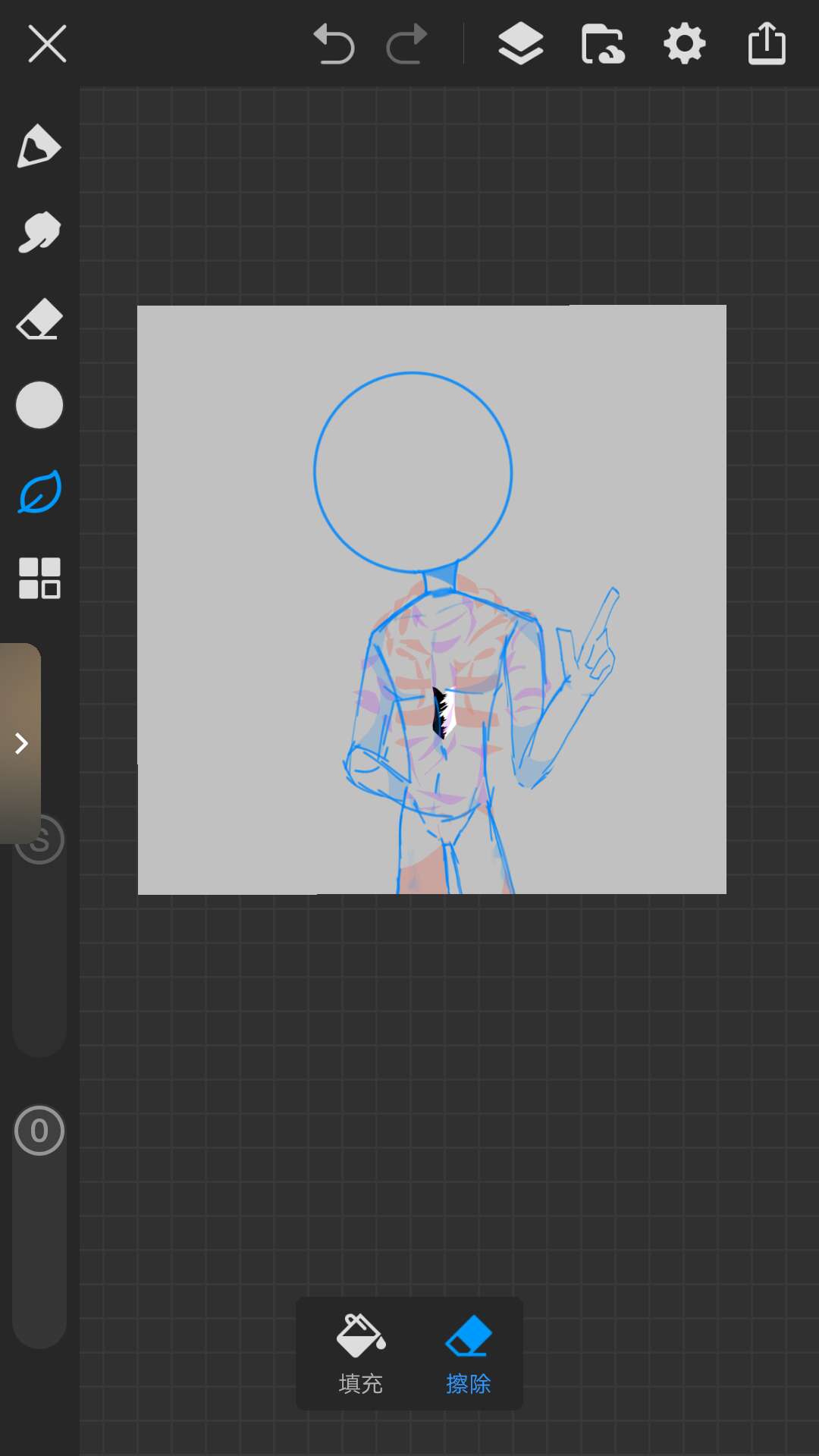The image size is (819, 1456).
Task: Expand the side panel with chevron arrow
Action: pyautogui.click(x=21, y=743)
